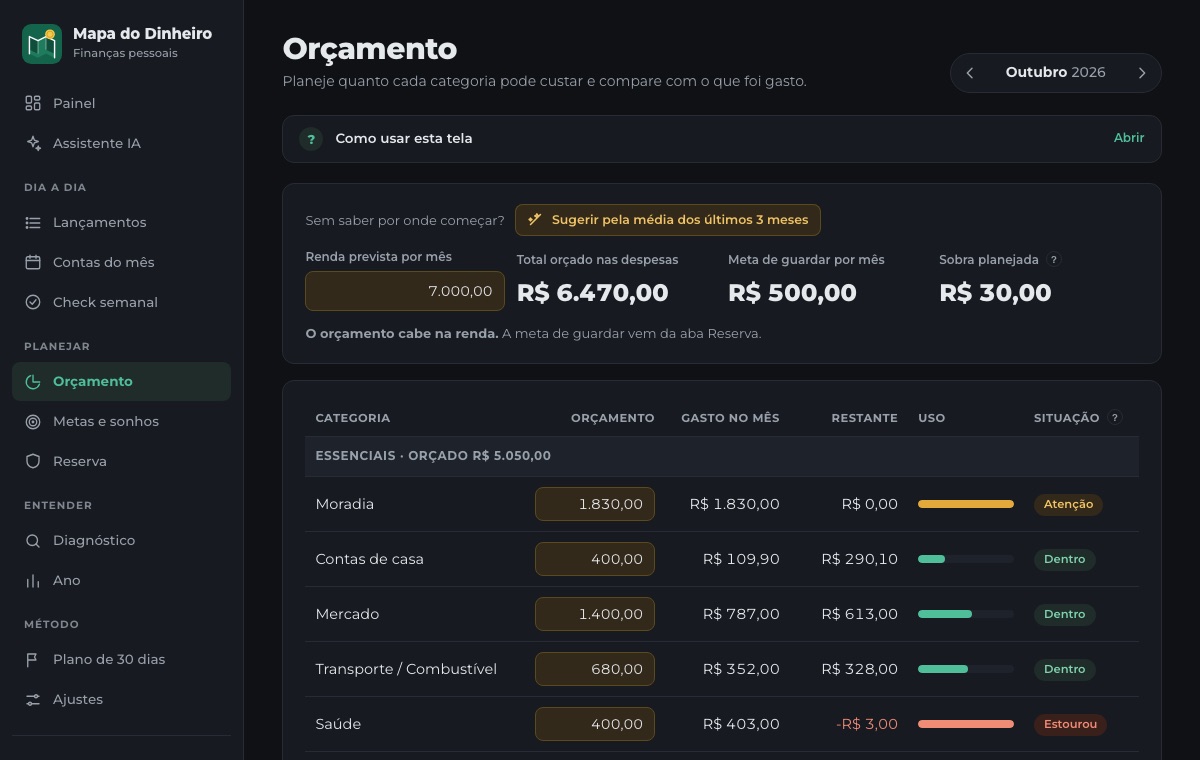The image size is (1200, 760).
Task: Click the Contas de casa usage progress bar
Action: pyautogui.click(x=966, y=559)
